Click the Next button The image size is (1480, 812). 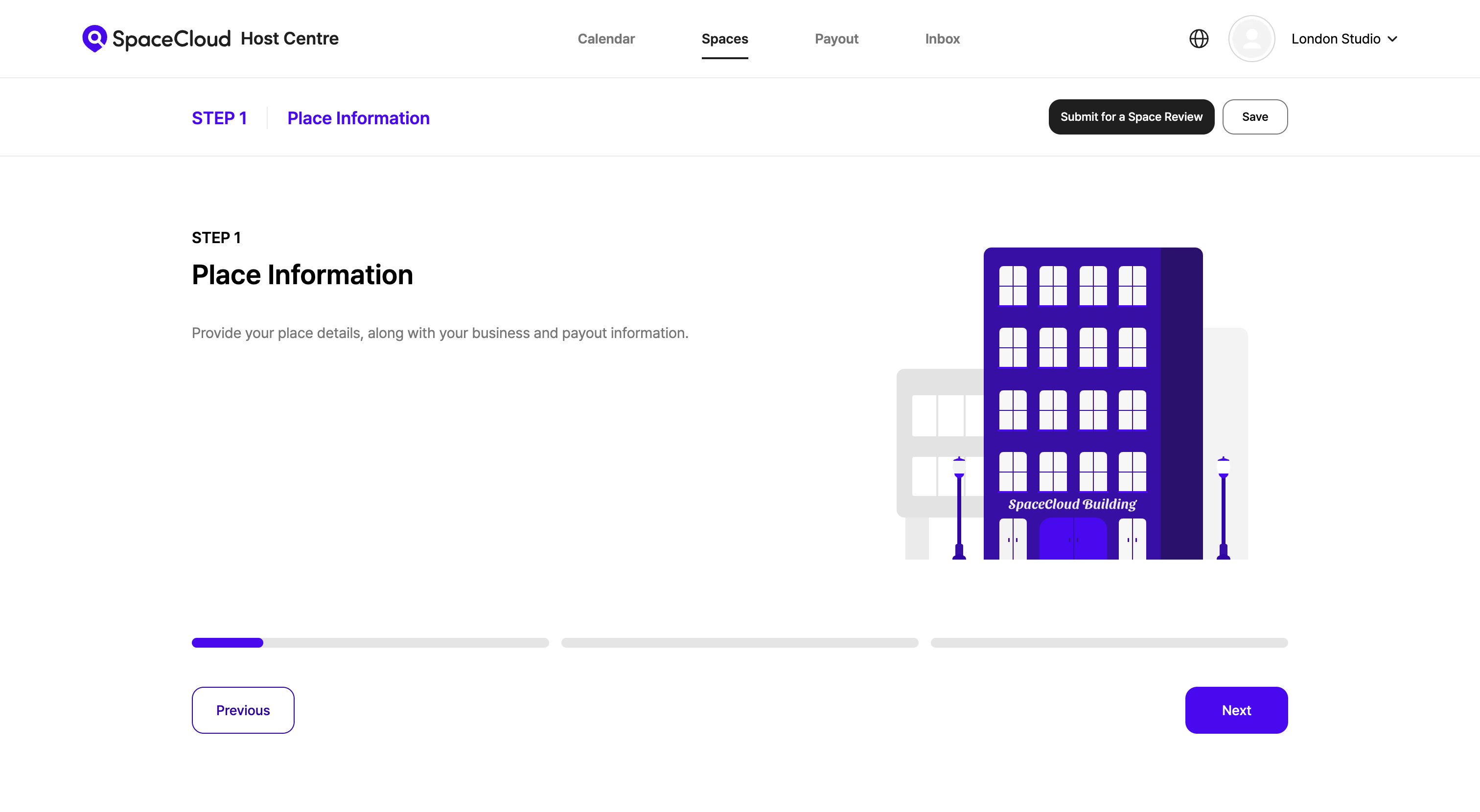tap(1236, 710)
